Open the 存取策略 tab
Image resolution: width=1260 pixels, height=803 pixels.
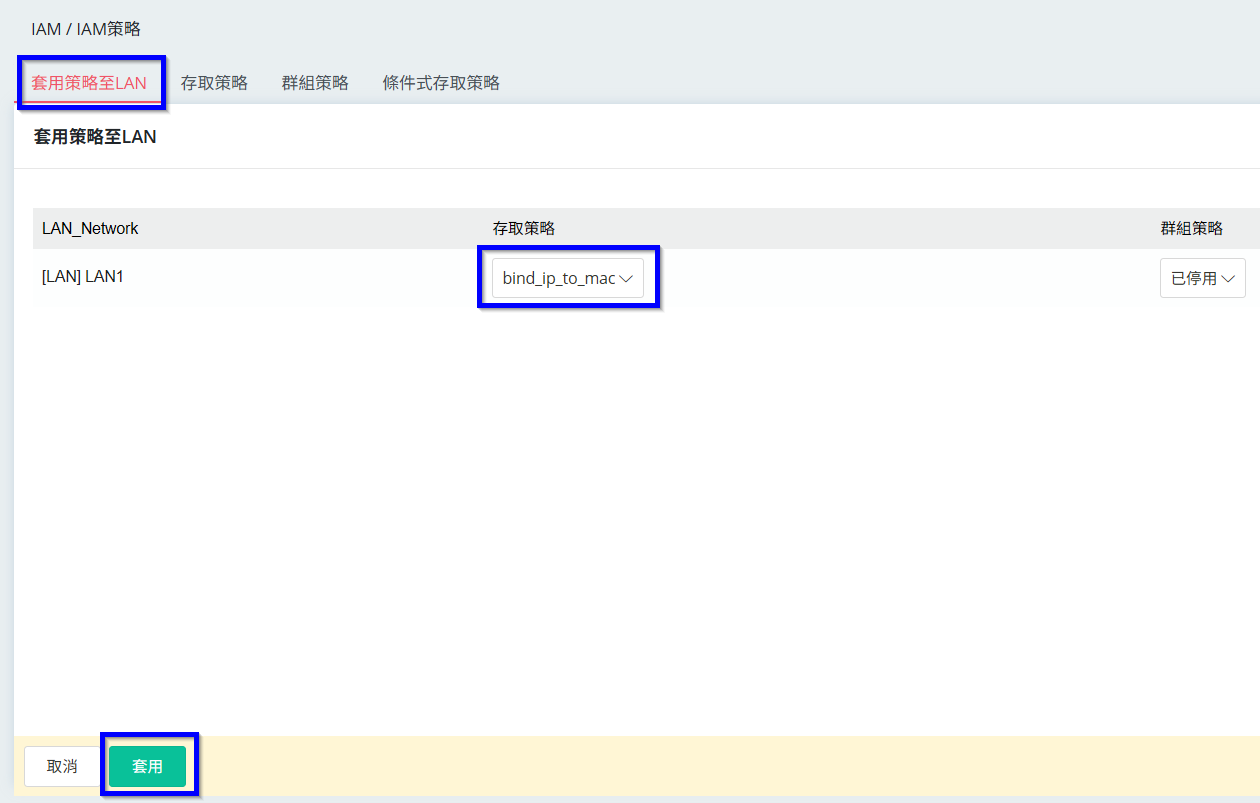point(214,83)
